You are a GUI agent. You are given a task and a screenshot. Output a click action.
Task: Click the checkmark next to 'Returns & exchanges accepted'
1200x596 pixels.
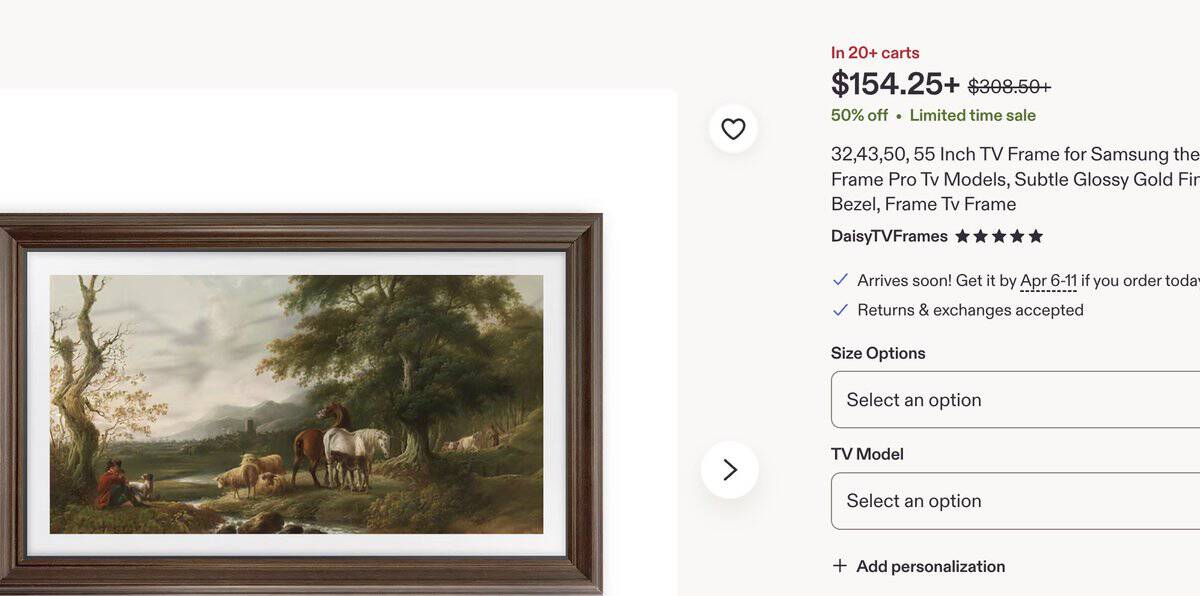click(x=840, y=310)
